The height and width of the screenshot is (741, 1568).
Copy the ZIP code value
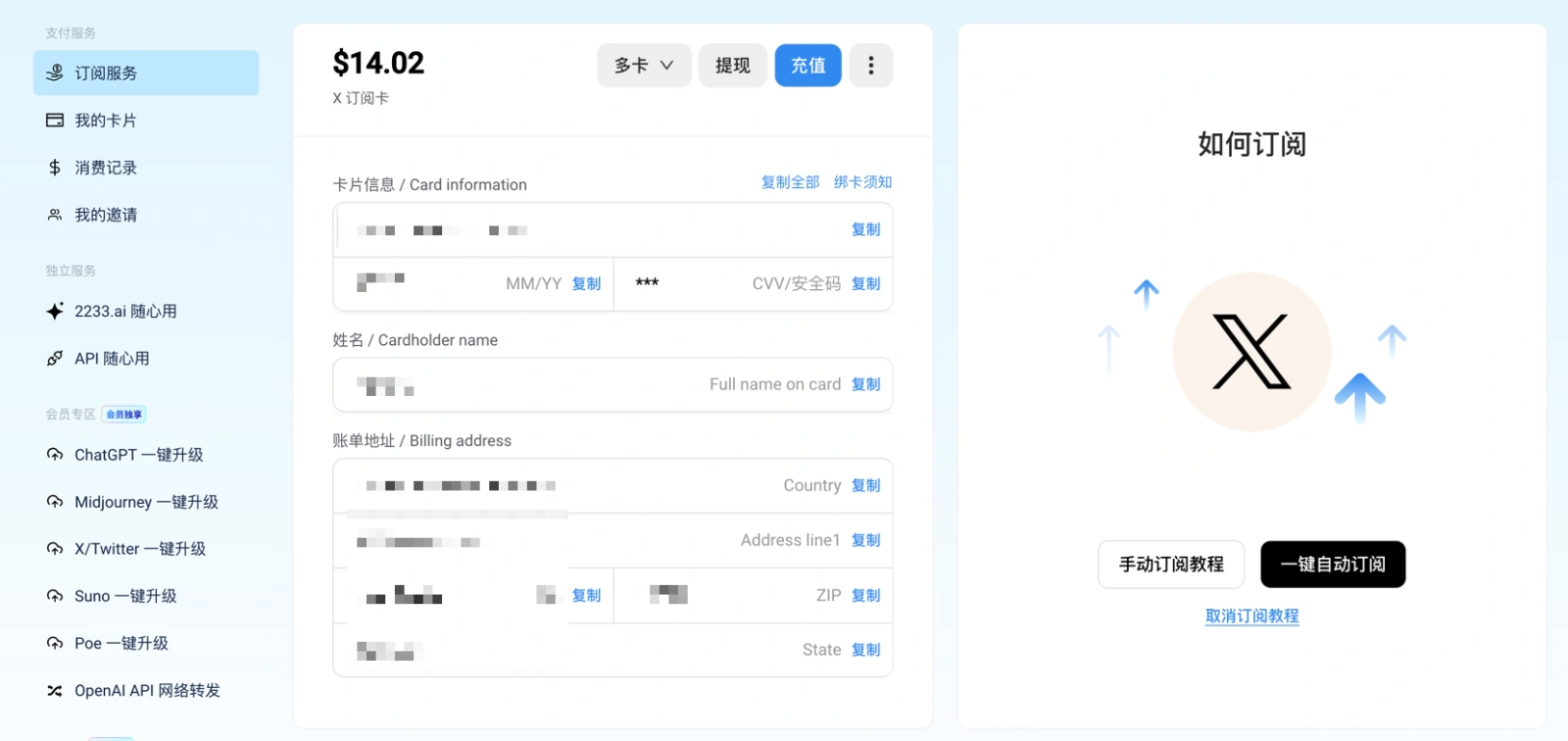pyautogui.click(x=866, y=595)
